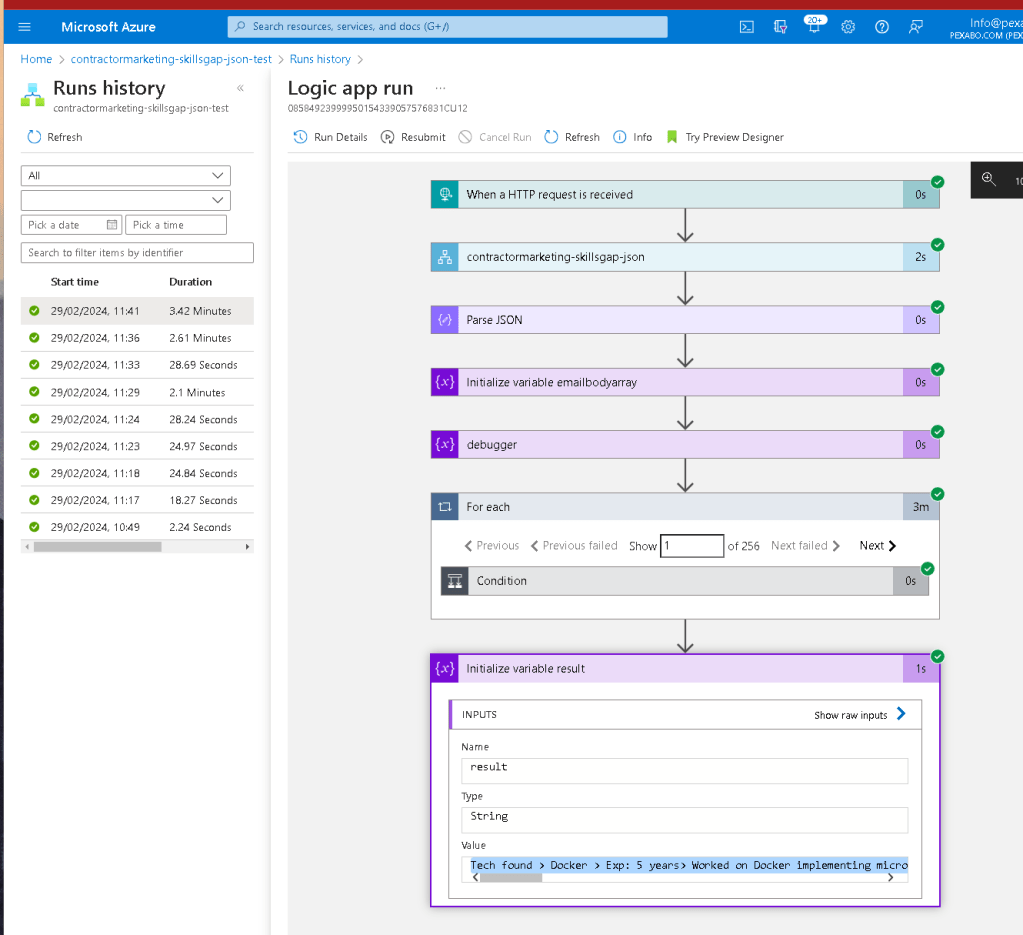Refresh the logic app run view
The width and height of the screenshot is (1023, 935).
[572, 137]
